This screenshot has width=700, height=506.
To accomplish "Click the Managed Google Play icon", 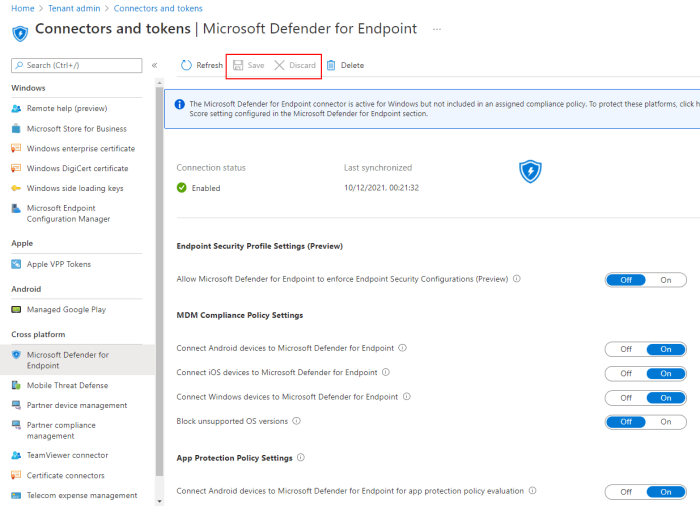I will pyautogui.click(x=16, y=310).
